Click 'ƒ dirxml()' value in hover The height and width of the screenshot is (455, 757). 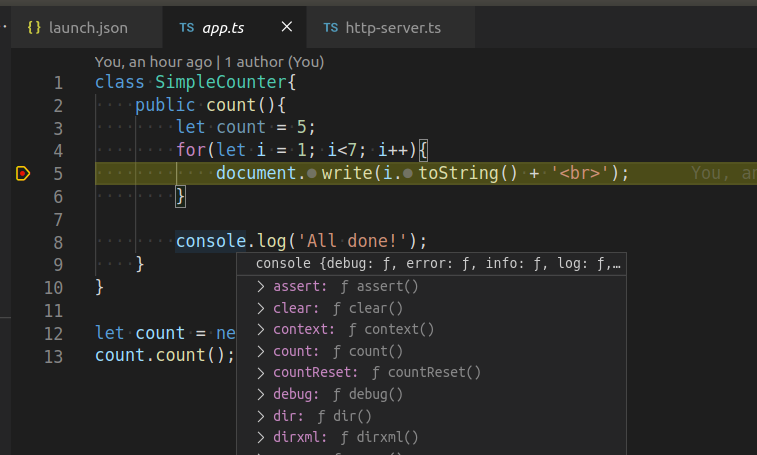(x=379, y=437)
